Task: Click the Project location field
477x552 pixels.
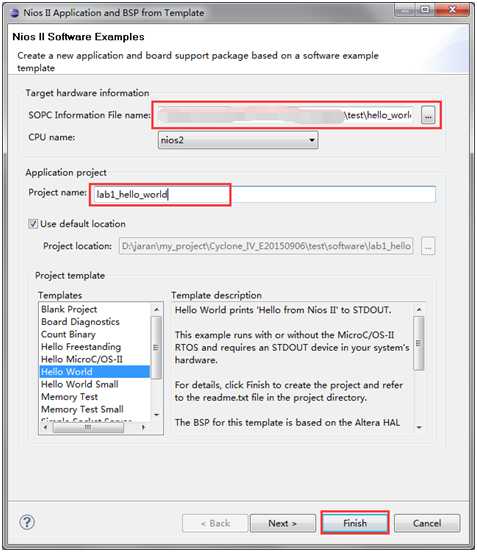Action: coord(266,246)
